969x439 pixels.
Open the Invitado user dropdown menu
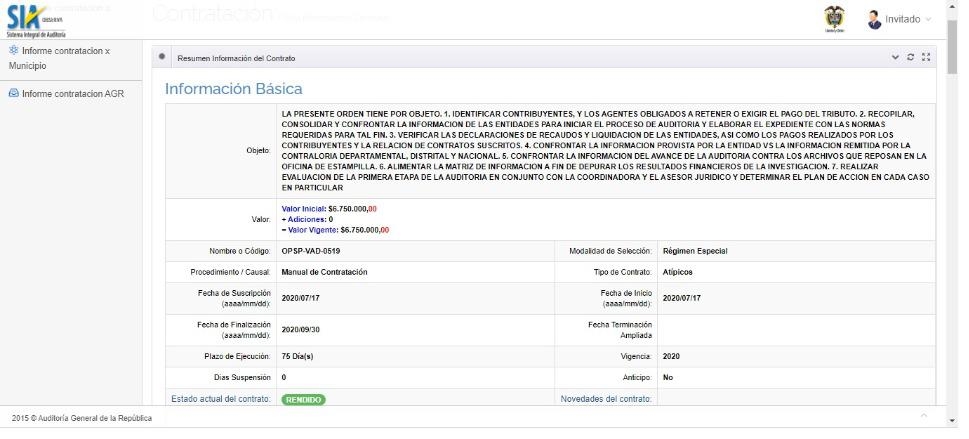click(x=907, y=20)
